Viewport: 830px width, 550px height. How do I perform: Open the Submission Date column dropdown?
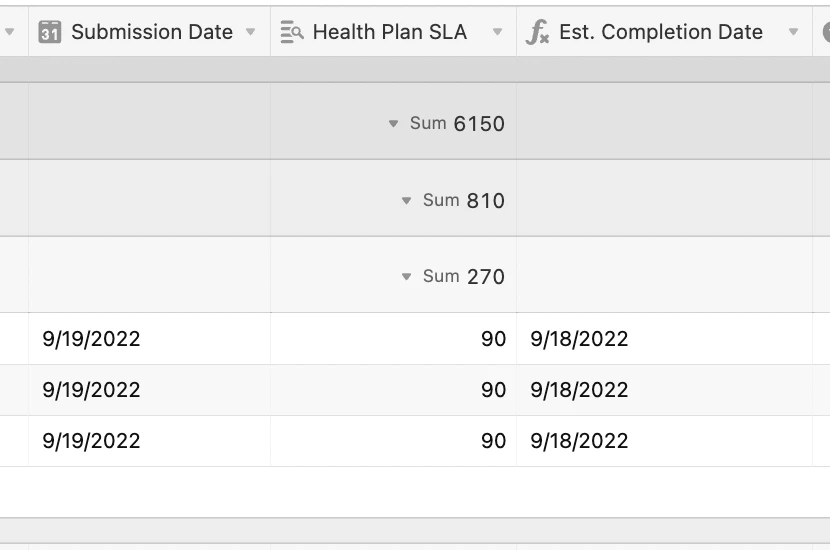pyautogui.click(x=251, y=32)
